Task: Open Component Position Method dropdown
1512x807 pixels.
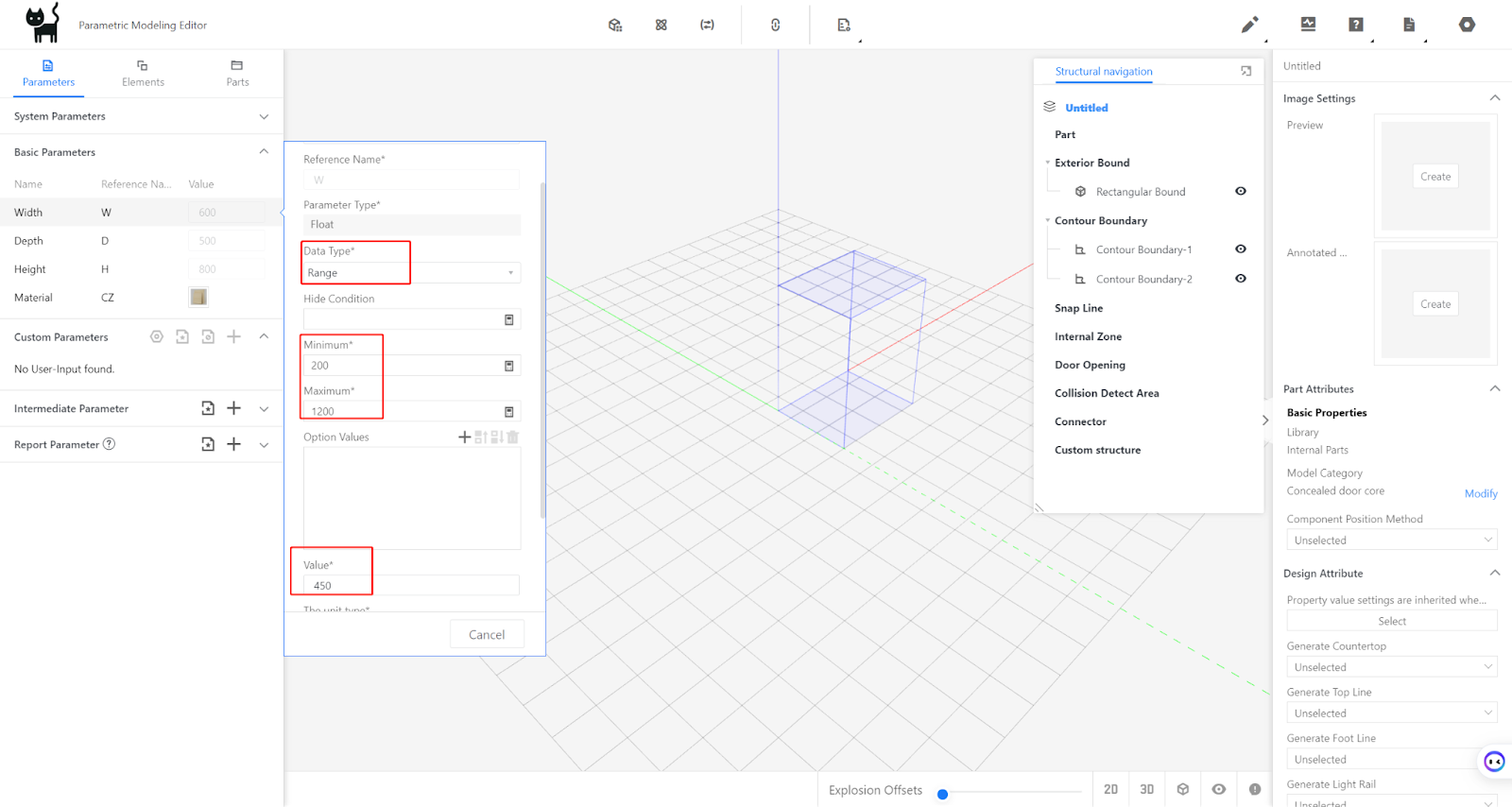Action: pyautogui.click(x=1391, y=541)
